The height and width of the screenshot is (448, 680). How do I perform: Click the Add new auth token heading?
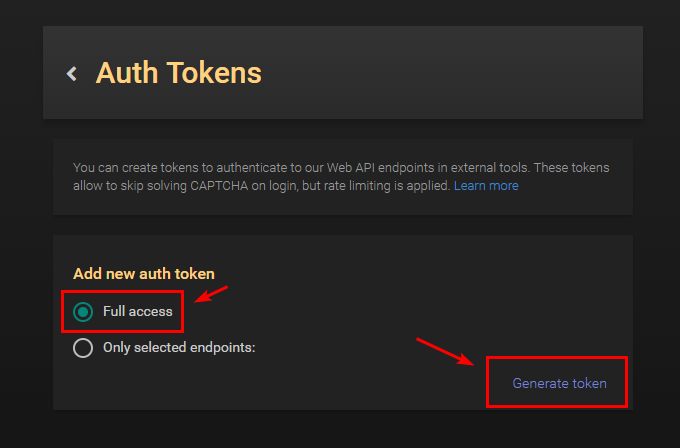point(144,273)
